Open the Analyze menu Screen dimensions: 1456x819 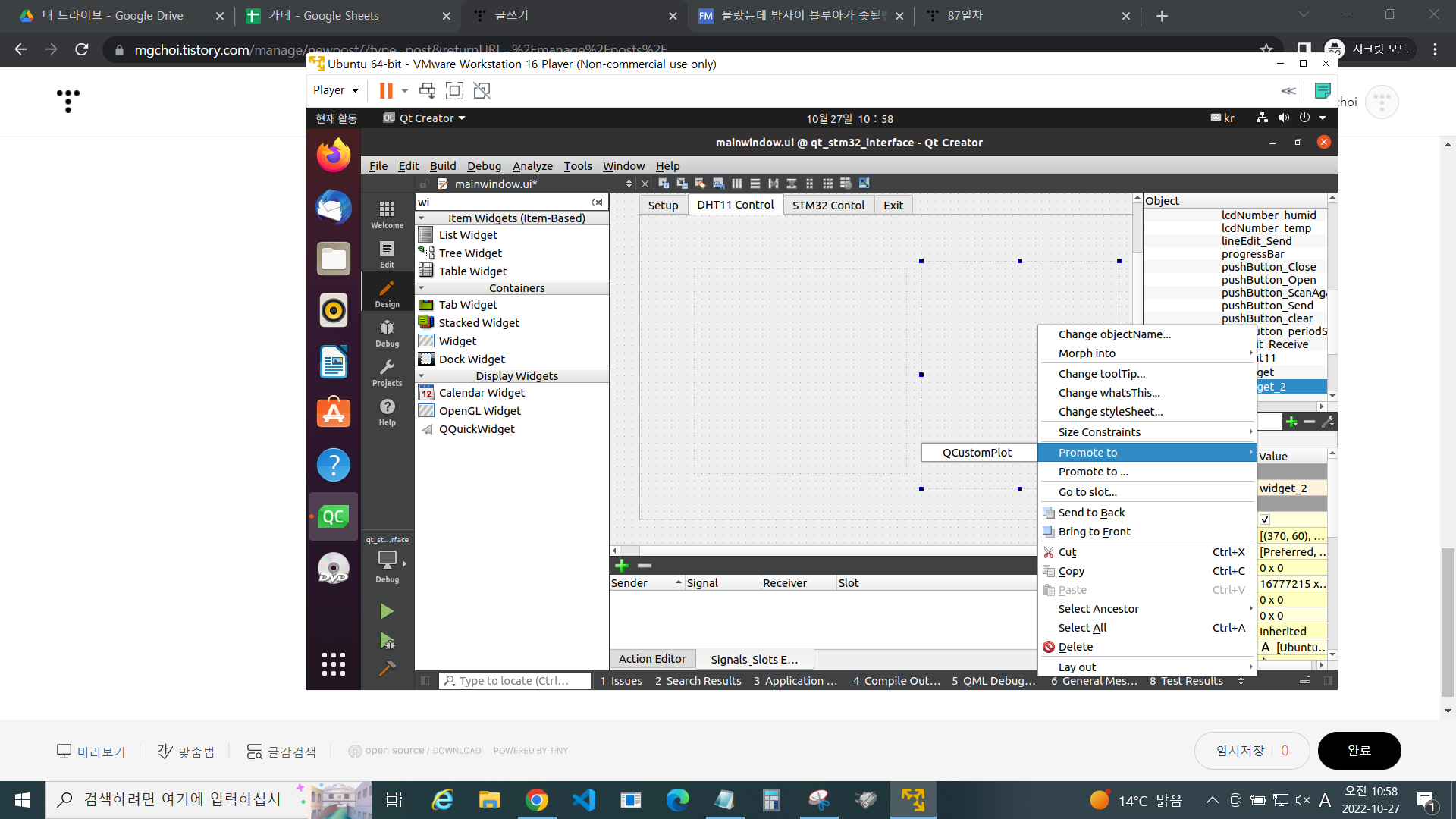532,166
